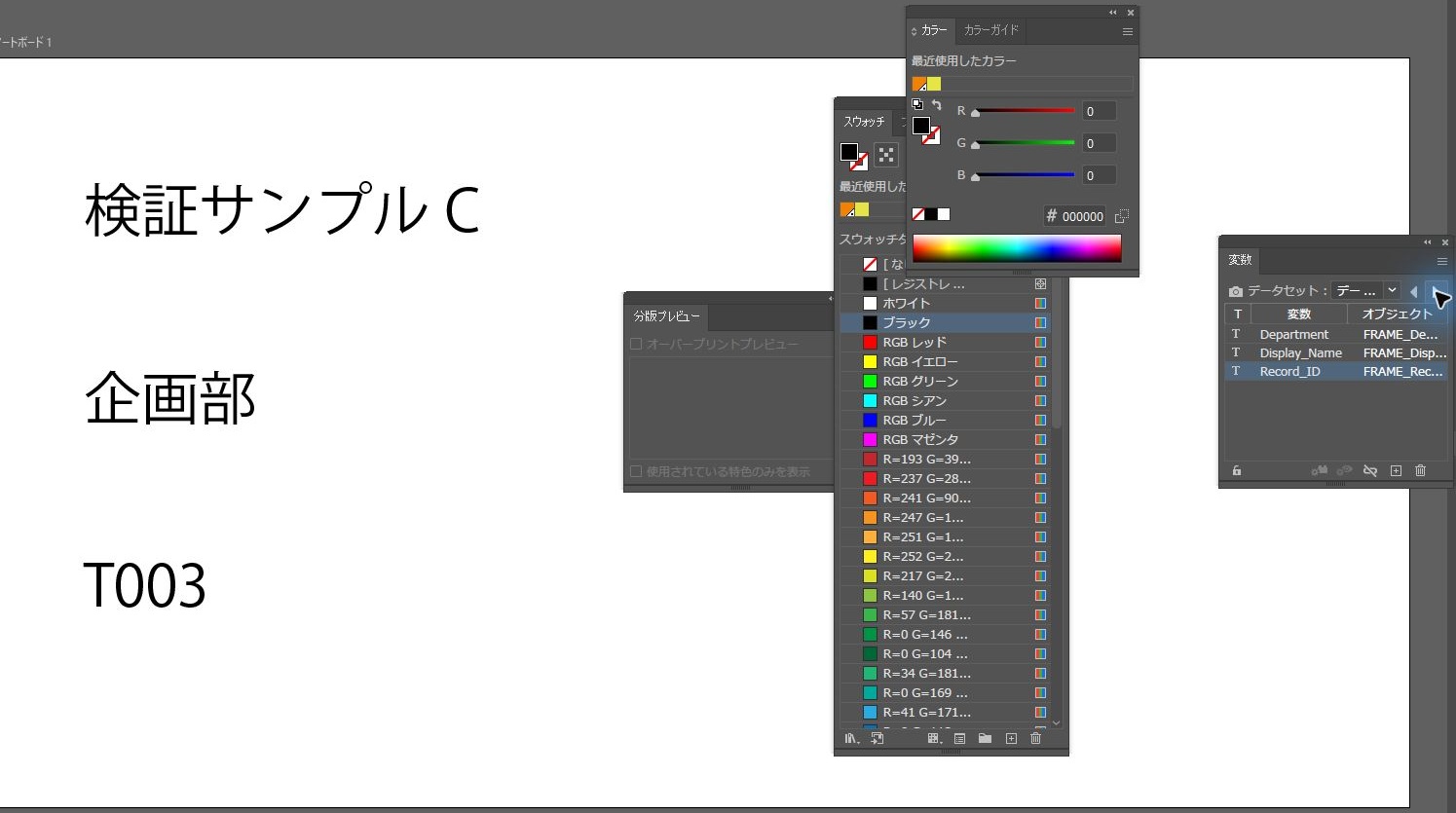Create a new color group folder
The height and width of the screenshot is (813, 1456).
coord(985,739)
